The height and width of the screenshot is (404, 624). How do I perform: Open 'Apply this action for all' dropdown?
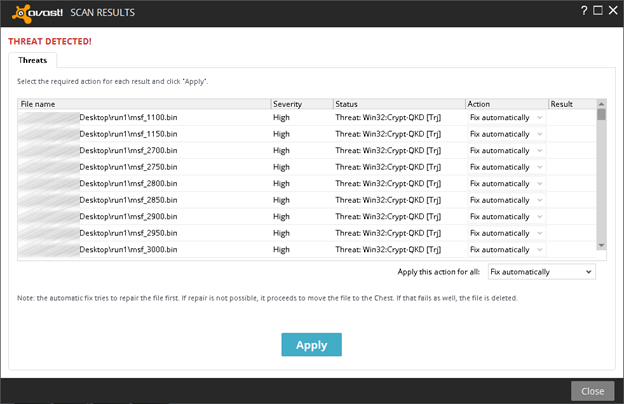541,272
